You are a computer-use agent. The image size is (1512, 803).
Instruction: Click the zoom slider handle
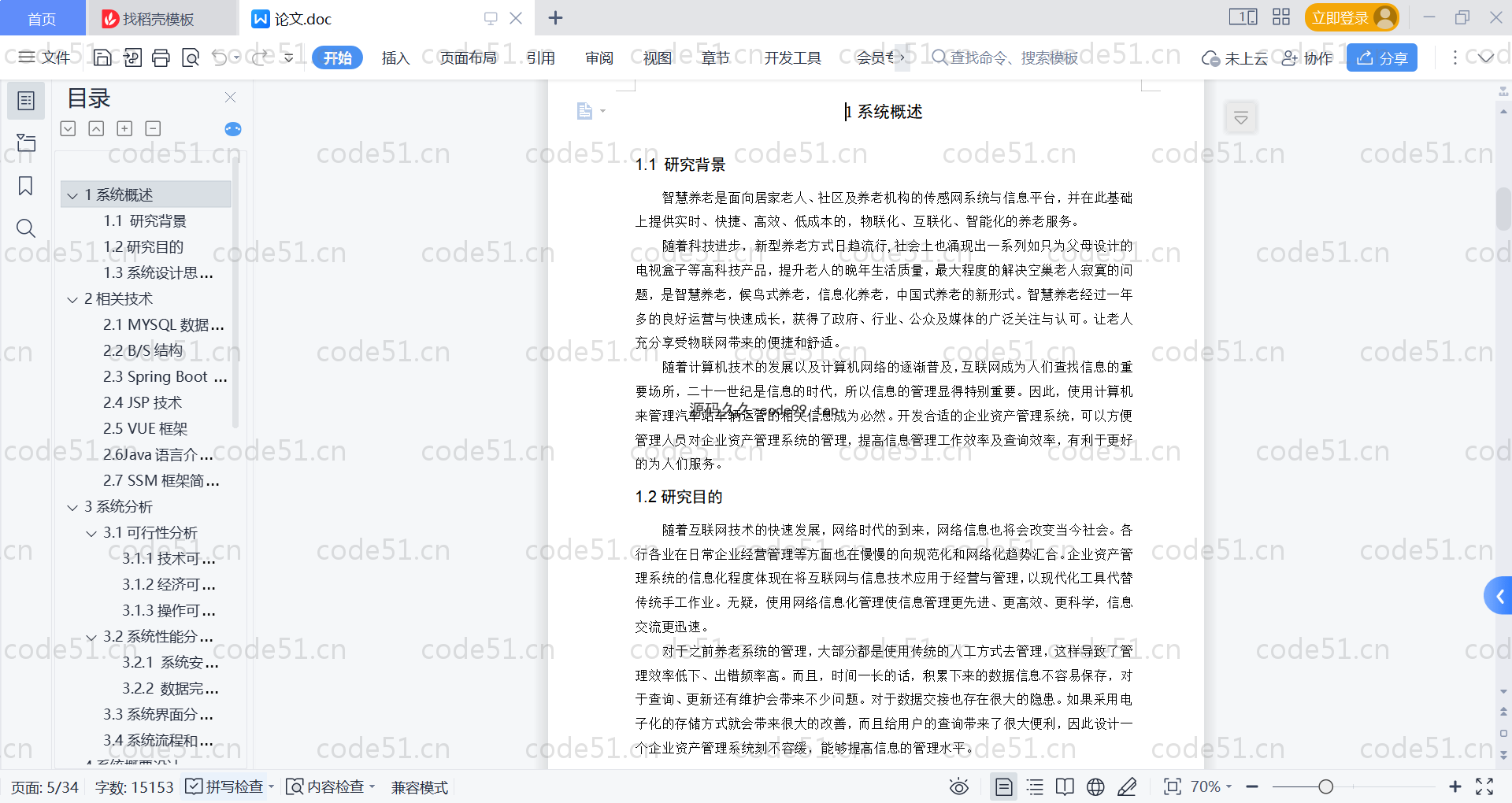pos(1326,786)
